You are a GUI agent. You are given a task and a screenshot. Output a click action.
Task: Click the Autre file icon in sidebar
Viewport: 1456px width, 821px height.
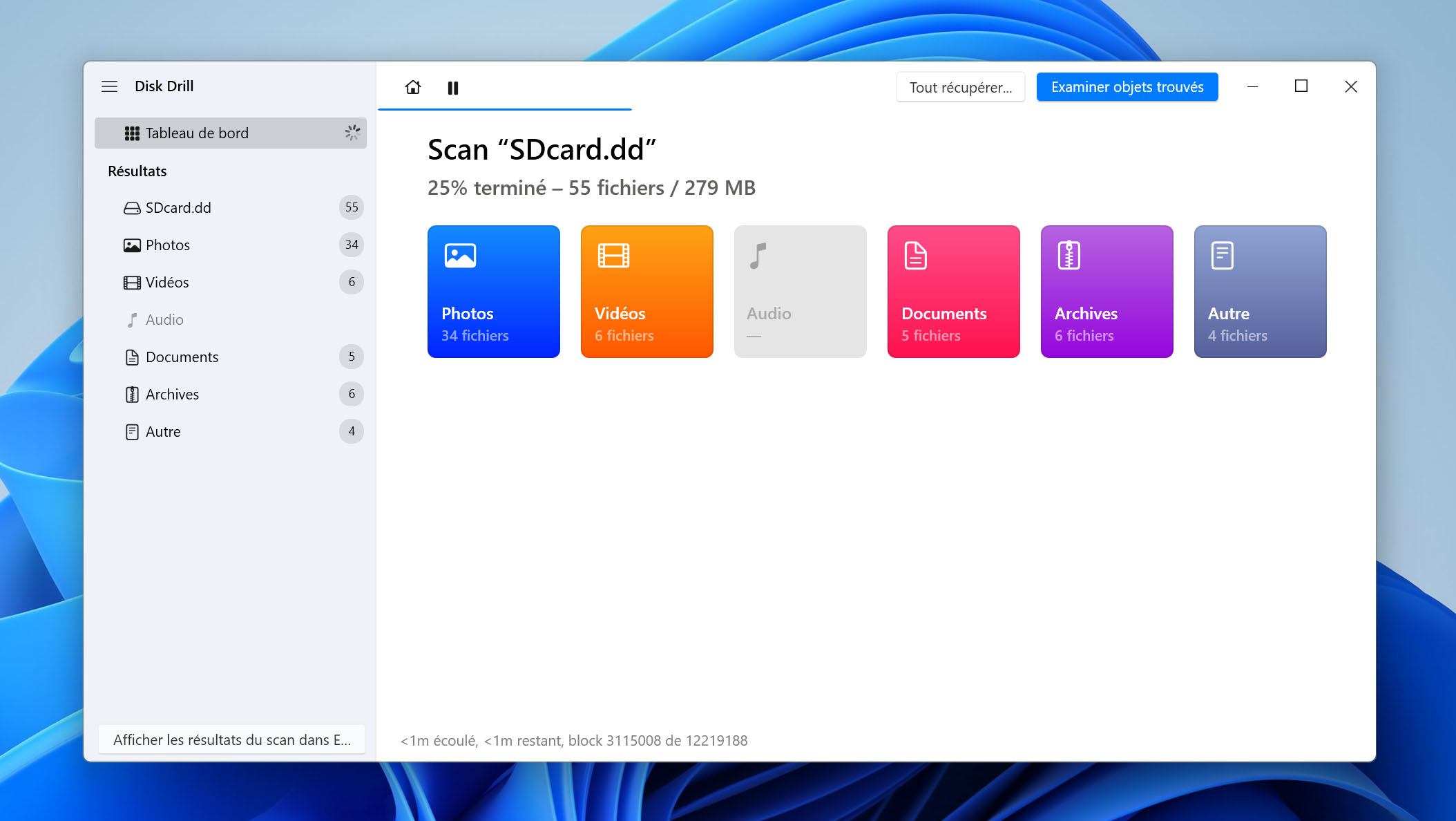coord(132,432)
